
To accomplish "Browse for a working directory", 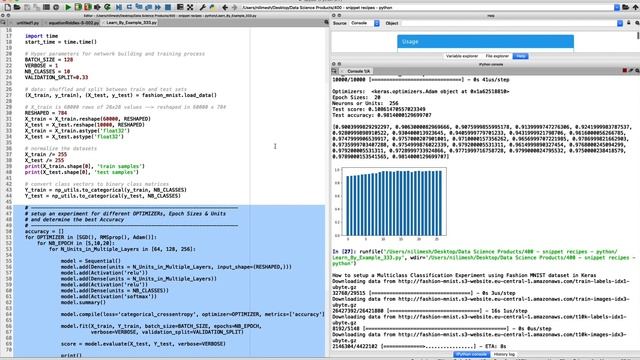I will click(x=625, y=7).
